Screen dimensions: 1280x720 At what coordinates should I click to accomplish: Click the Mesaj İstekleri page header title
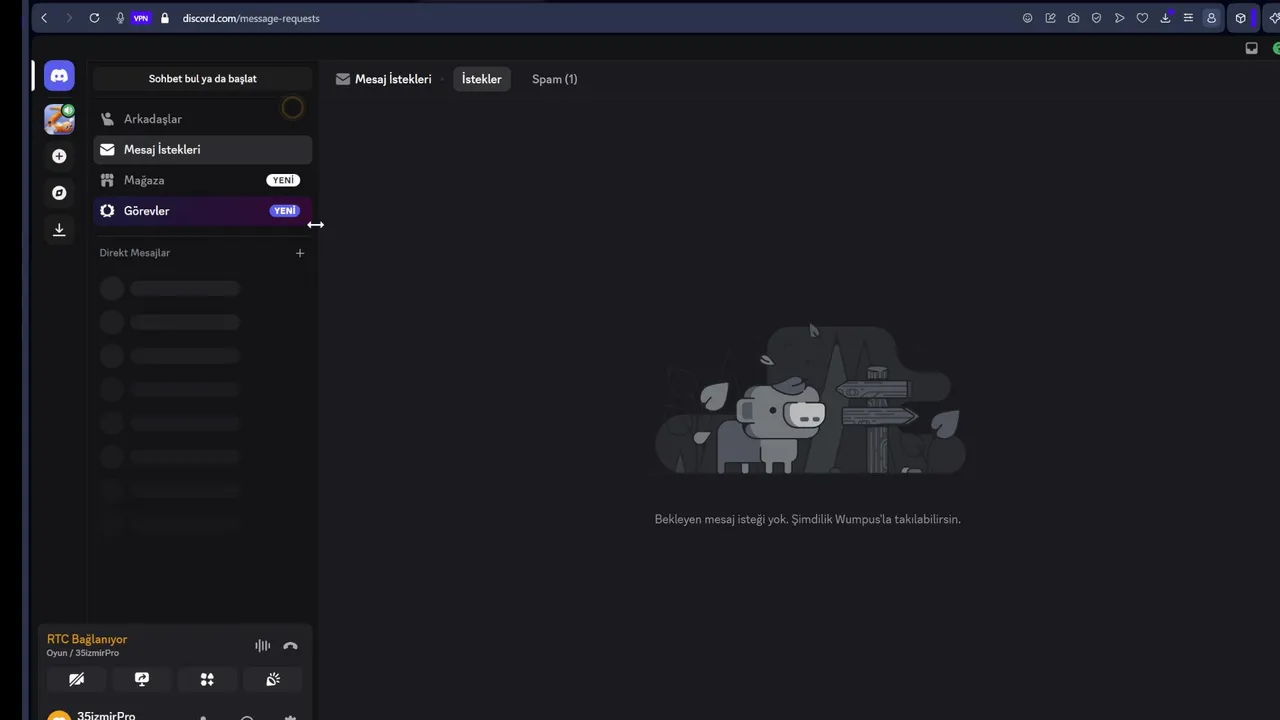point(393,79)
